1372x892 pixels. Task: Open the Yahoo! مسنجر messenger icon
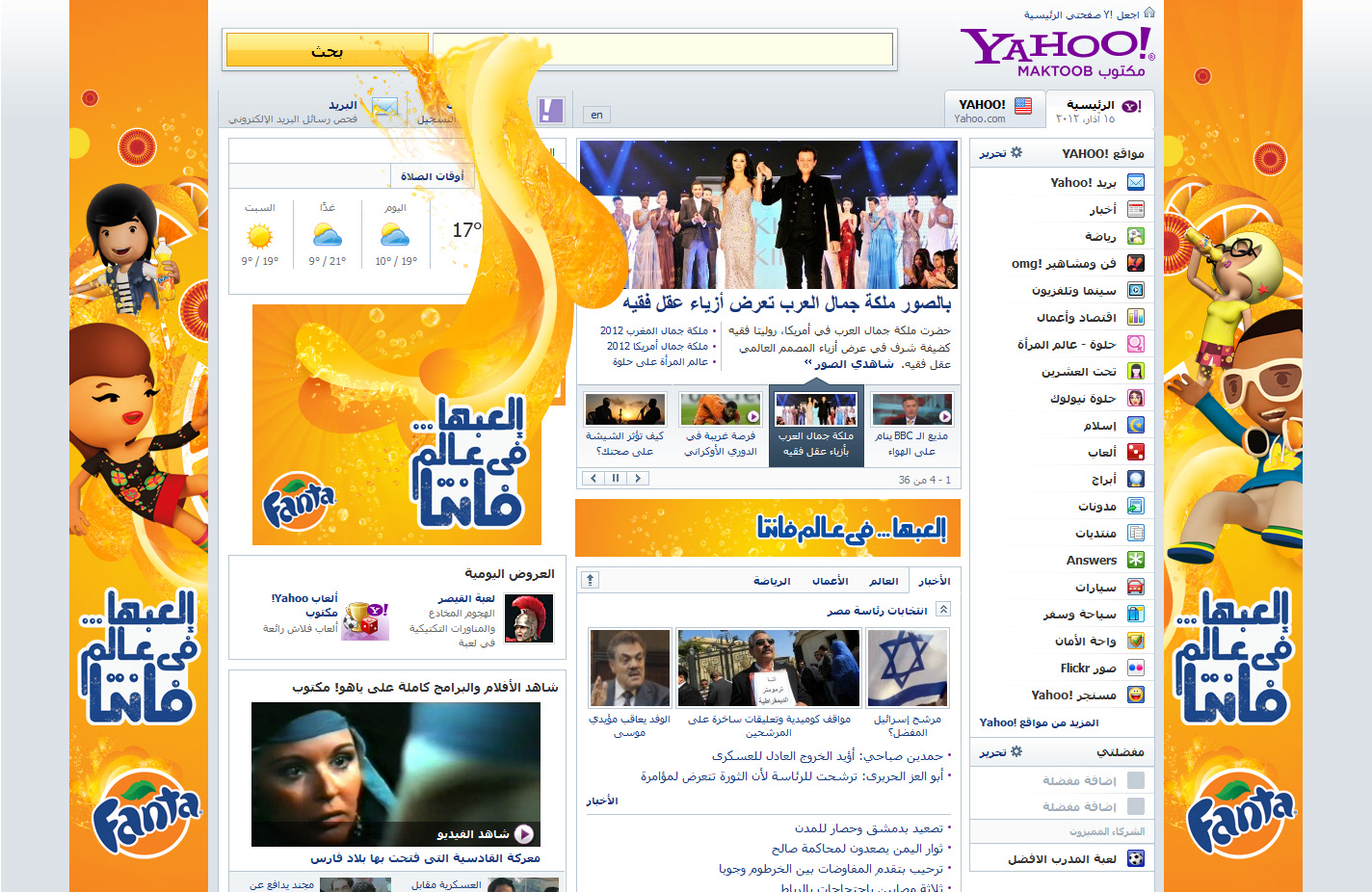pyautogui.click(x=1136, y=695)
